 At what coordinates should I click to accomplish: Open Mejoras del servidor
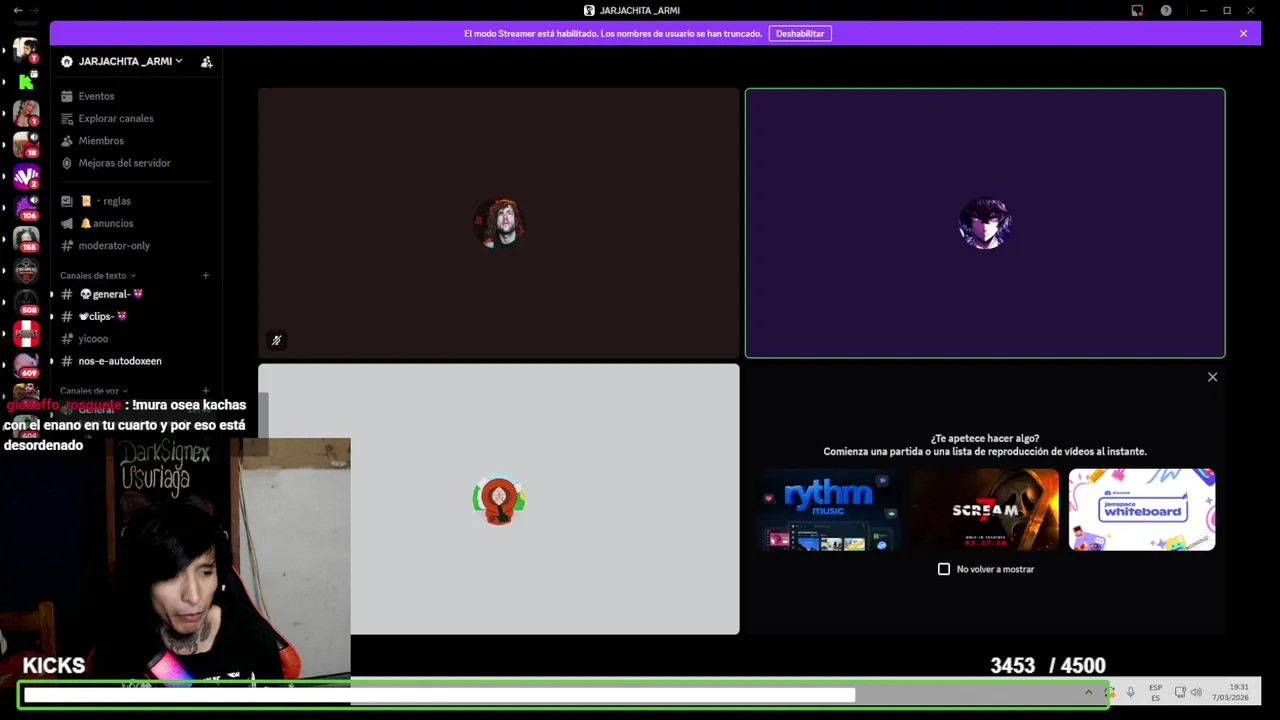coord(124,163)
